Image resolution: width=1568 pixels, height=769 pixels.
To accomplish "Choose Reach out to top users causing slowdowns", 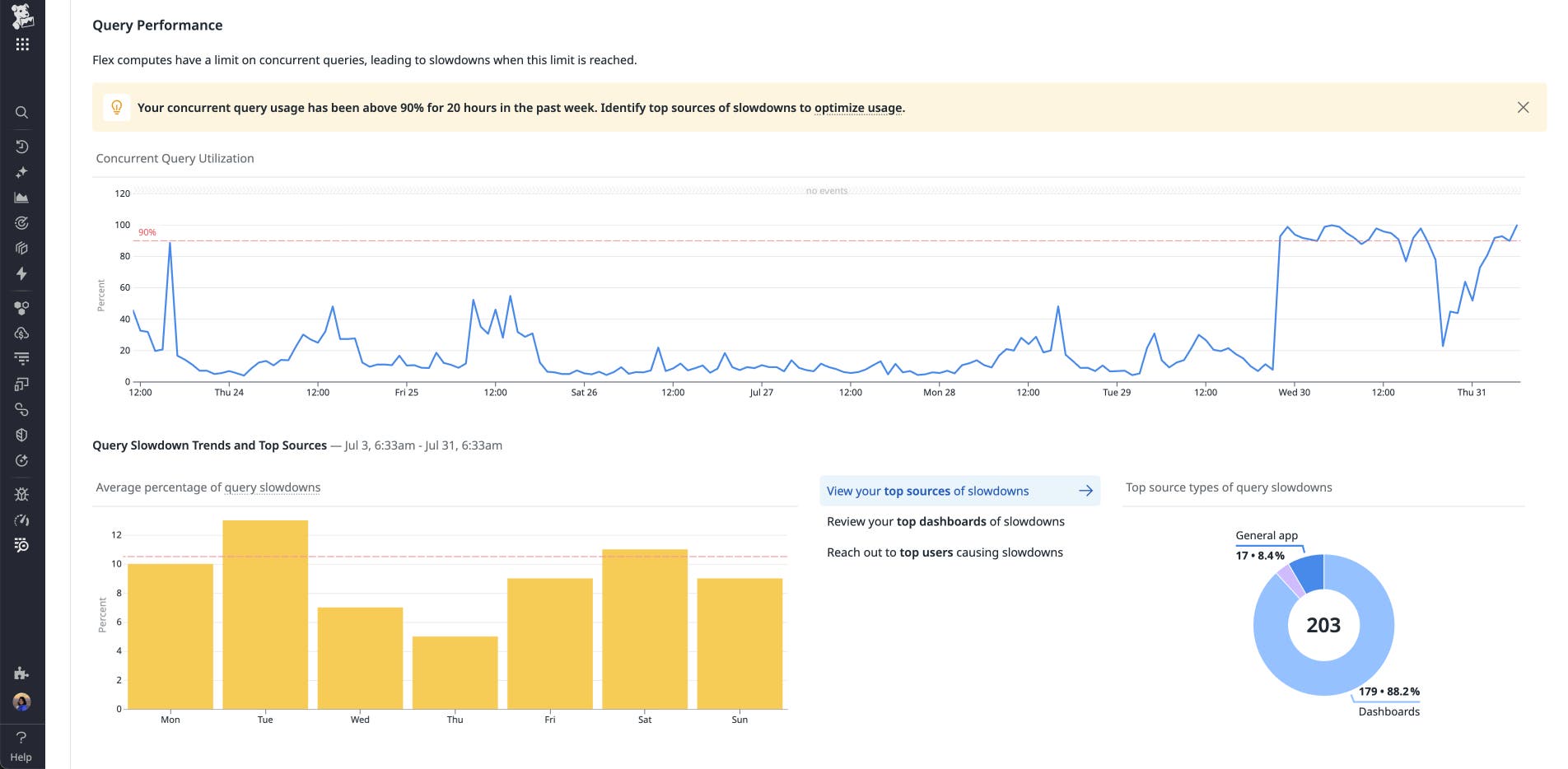I will (945, 552).
